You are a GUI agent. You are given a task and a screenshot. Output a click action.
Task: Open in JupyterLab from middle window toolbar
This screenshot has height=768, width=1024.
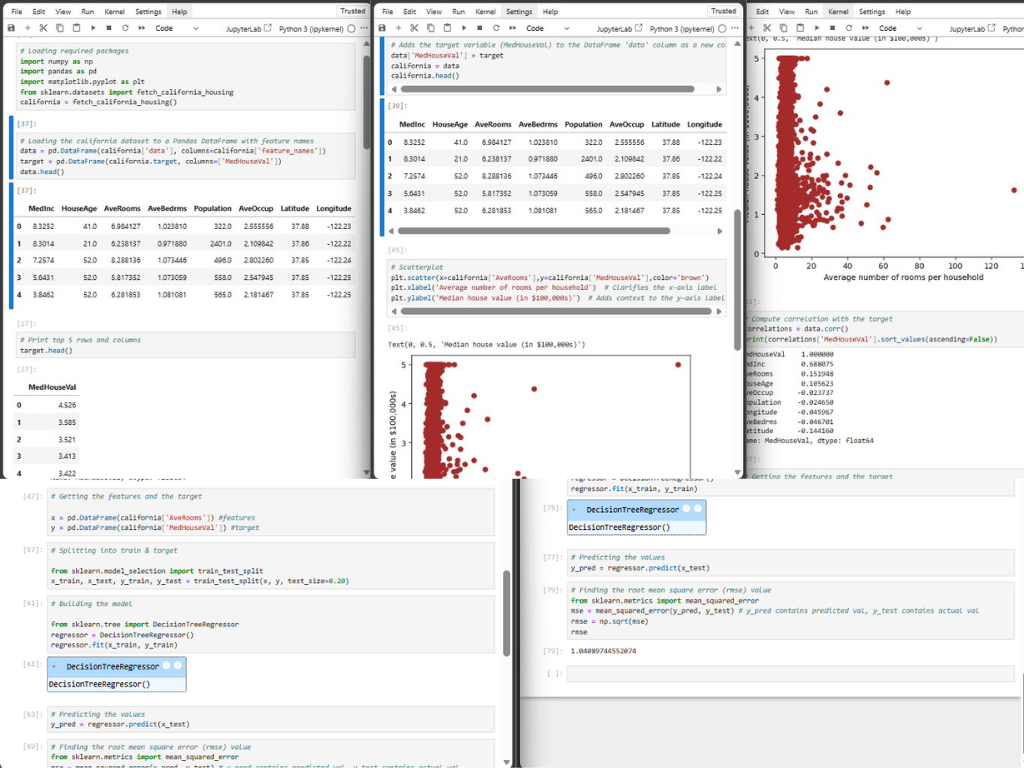point(619,29)
